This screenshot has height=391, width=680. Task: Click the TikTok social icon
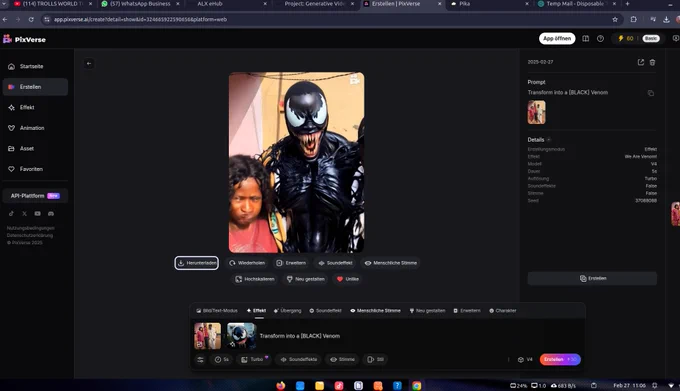11,214
